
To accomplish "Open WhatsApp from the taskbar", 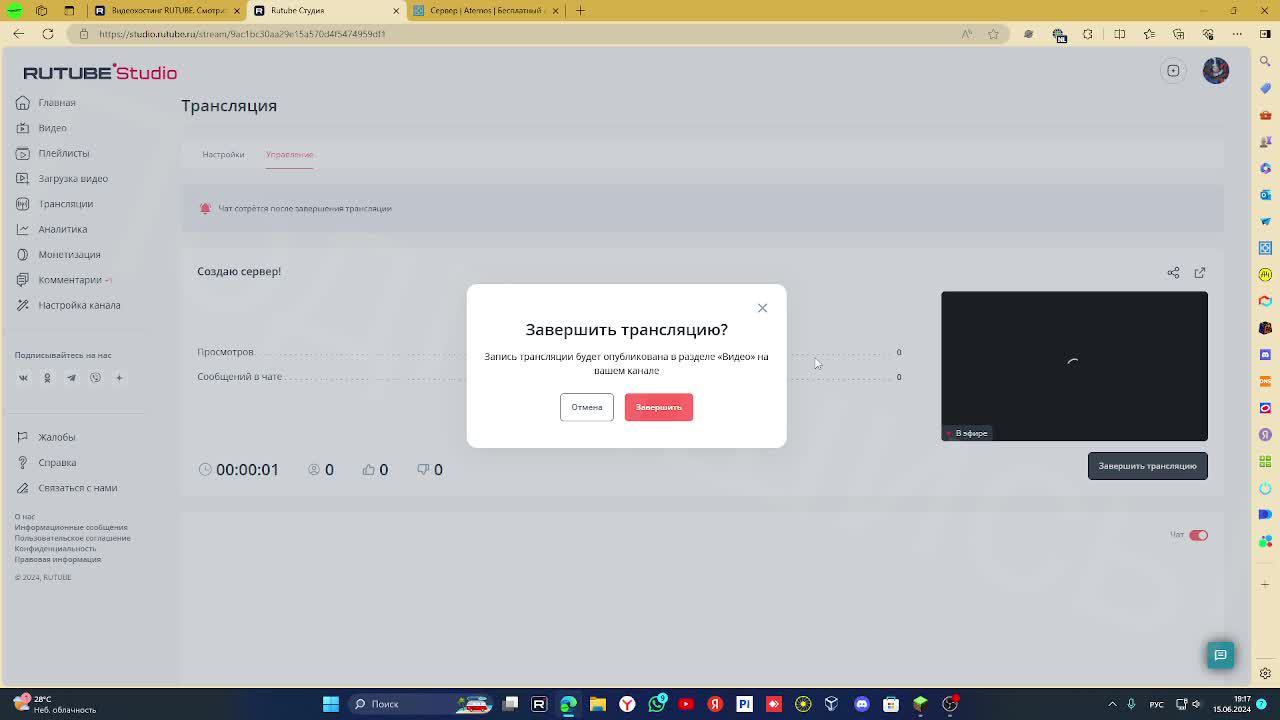I will tap(657, 704).
